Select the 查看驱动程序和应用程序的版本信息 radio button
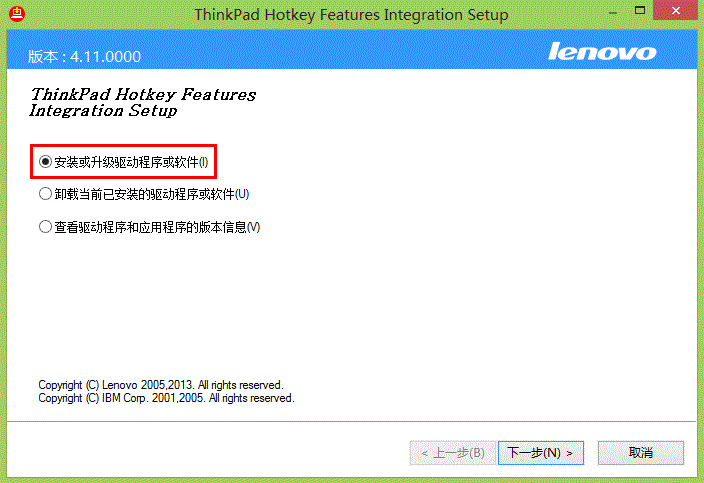Screen dimensions: 704x483 [45, 227]
